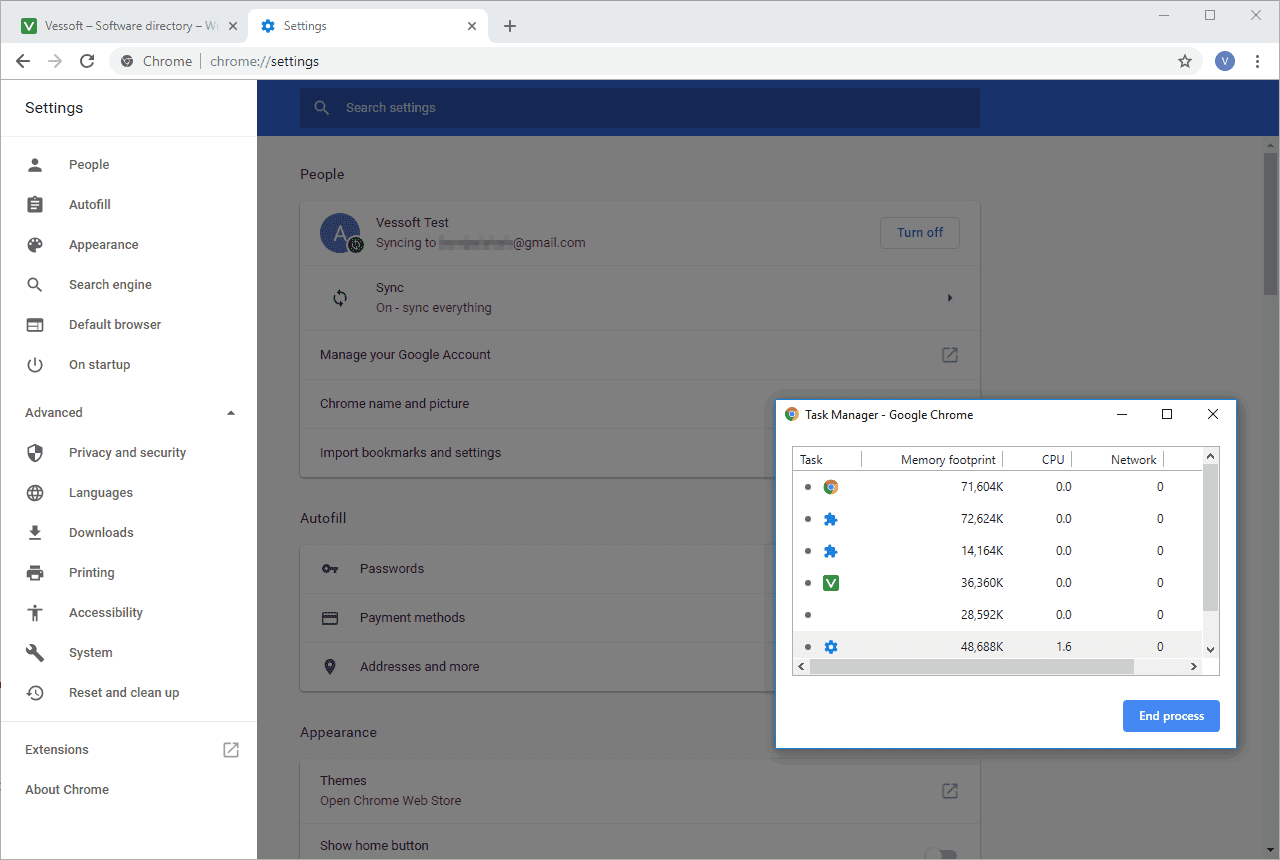
Task: Open the profile avatar in the toolbar
Action: click(x=1225, y=61)
